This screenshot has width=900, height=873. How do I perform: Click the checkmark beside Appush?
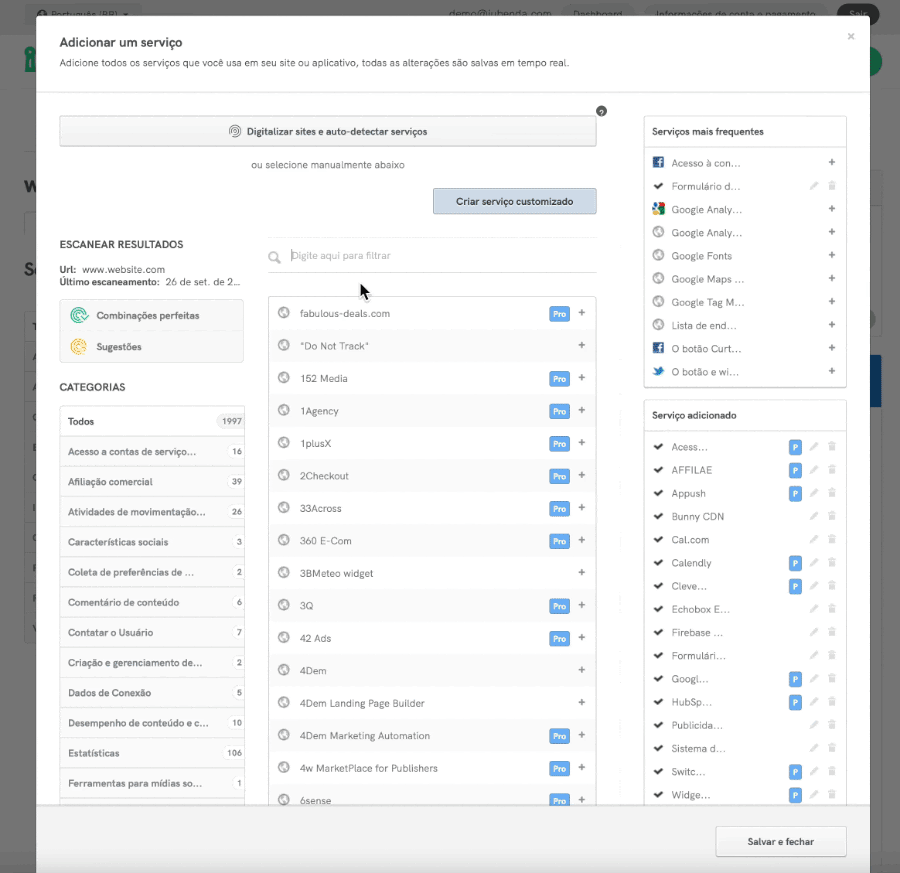click(658, 493)
